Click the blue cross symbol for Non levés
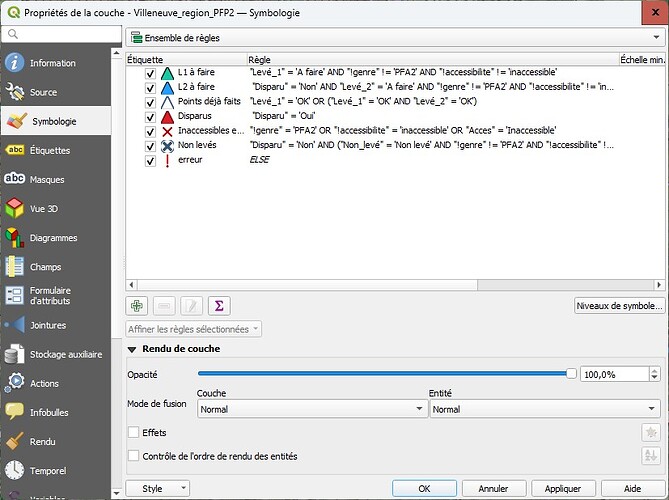This screenshot has width=669, height=500. 167,146
